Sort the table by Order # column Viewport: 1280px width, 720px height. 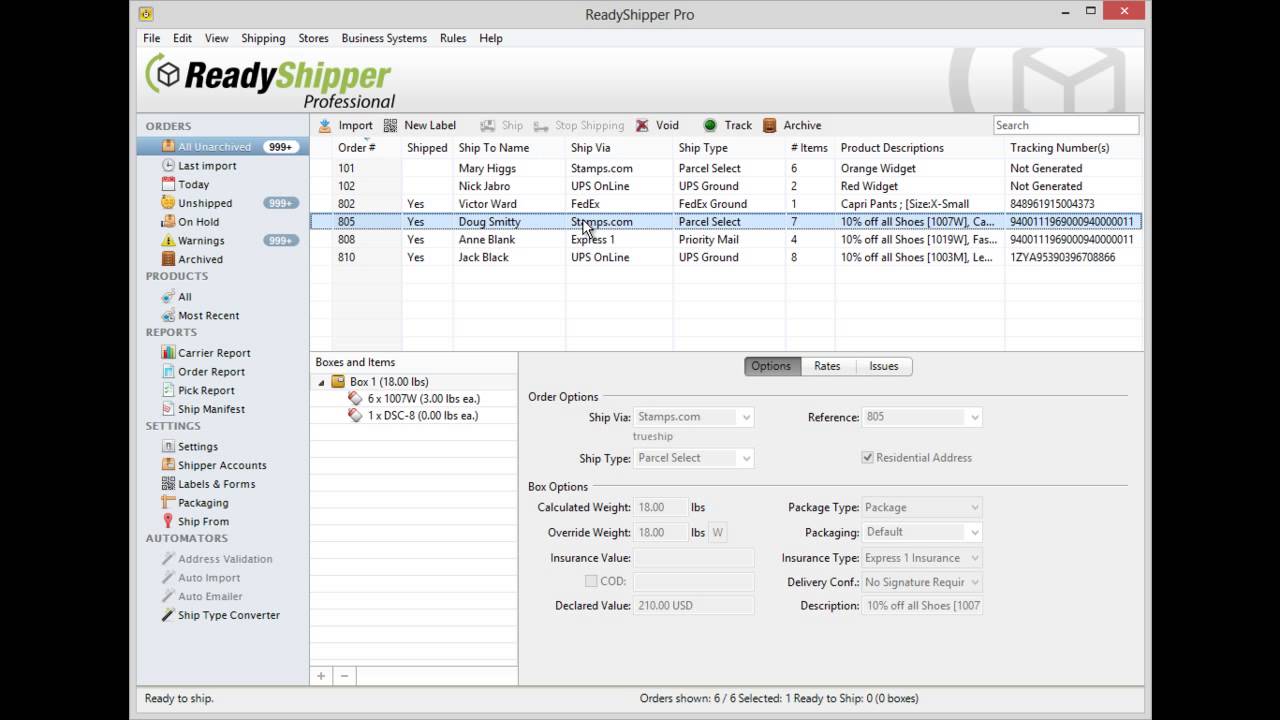click(357, 148)
